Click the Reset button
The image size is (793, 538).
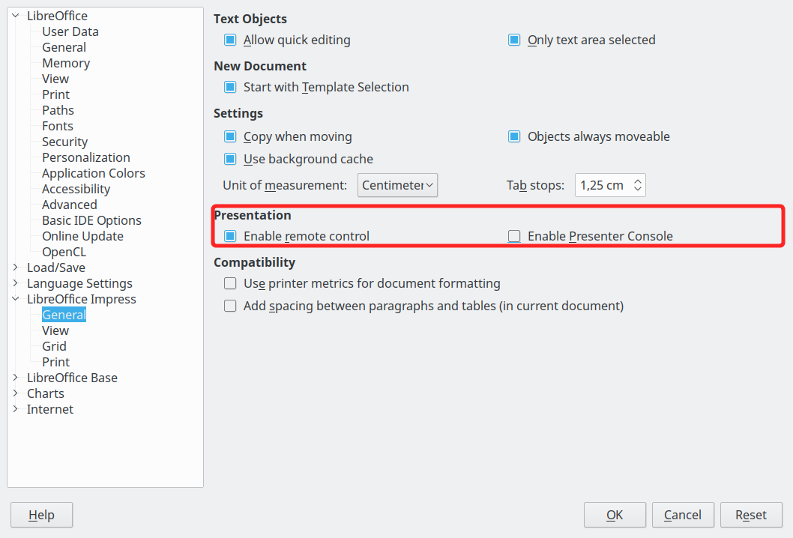751,515
